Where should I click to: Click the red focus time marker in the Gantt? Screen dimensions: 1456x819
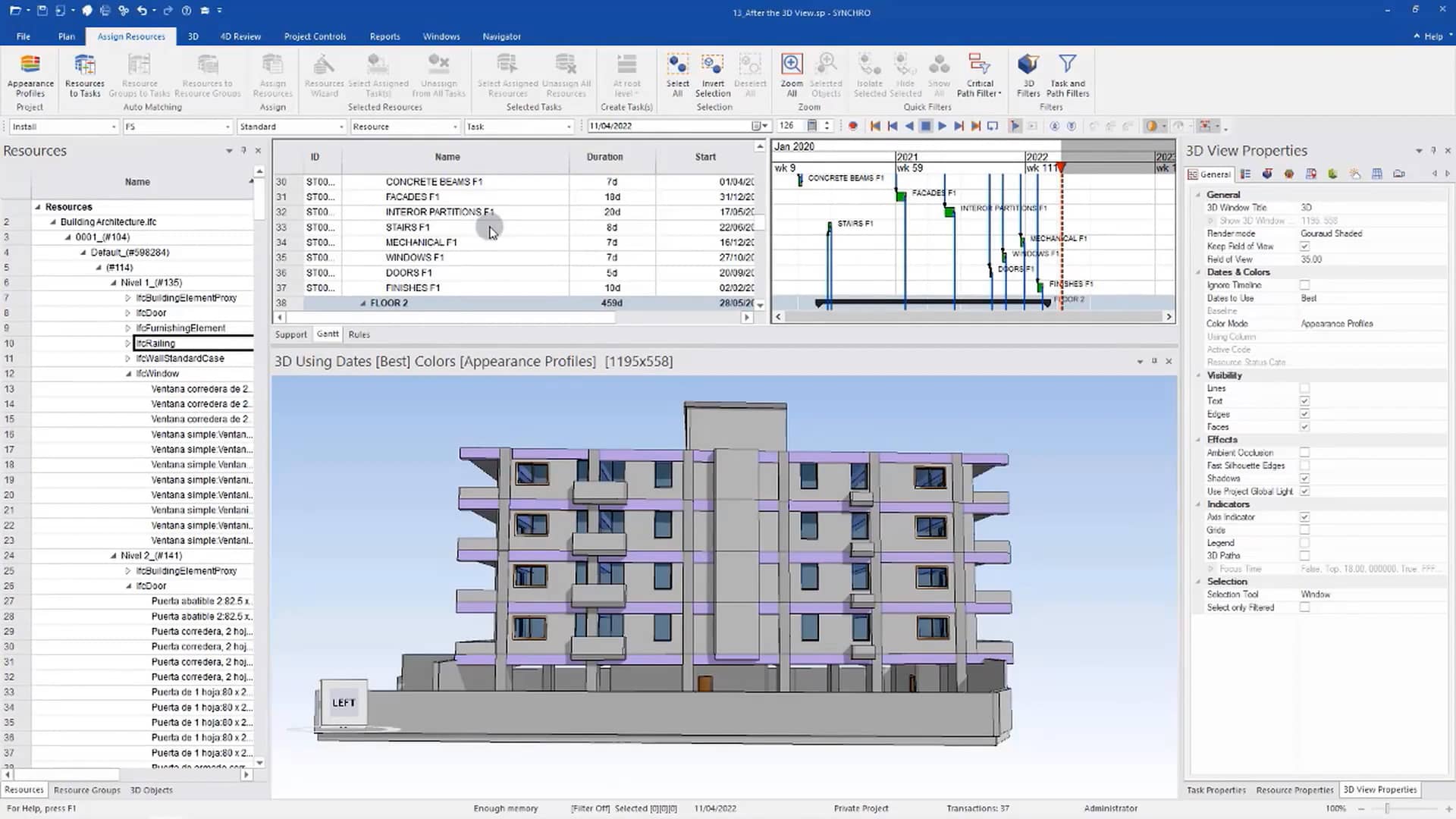pyautogui.click(x=1061, y=168)
